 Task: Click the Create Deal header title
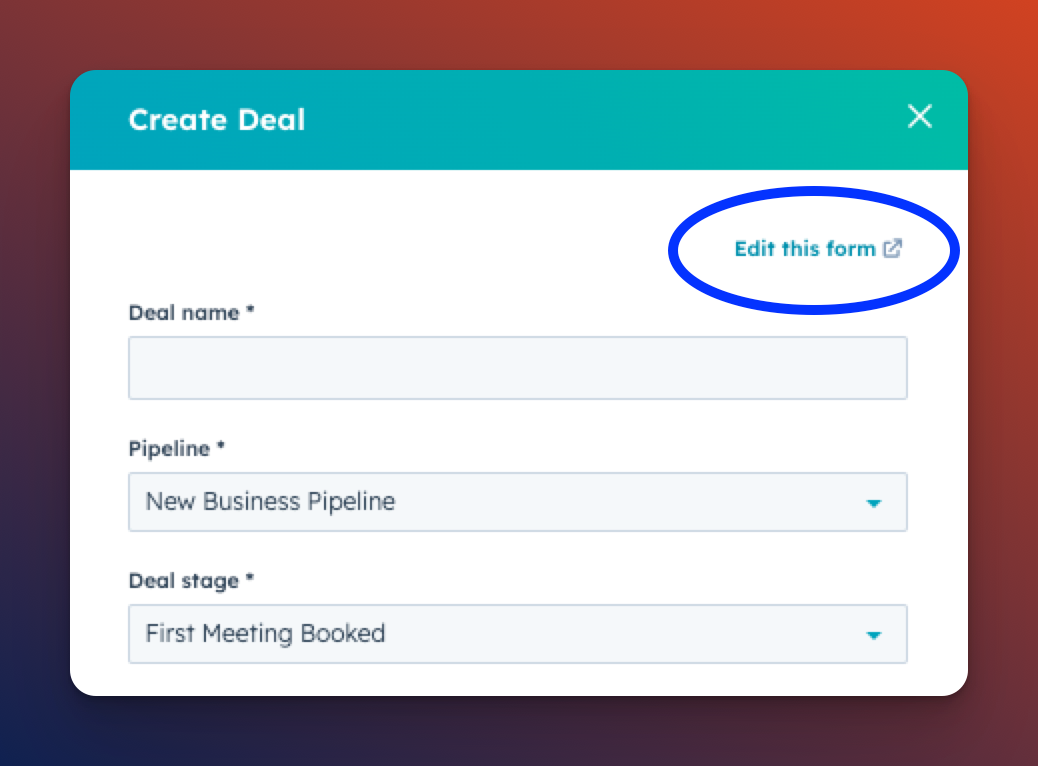217,120
